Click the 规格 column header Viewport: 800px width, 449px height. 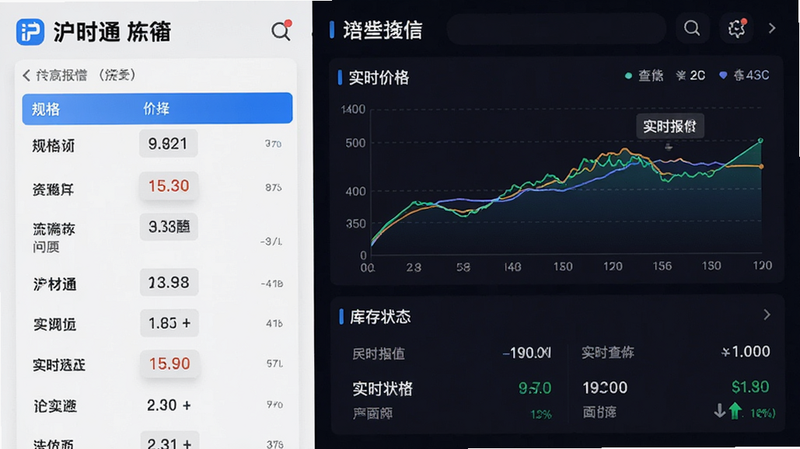tap(46, 109)
